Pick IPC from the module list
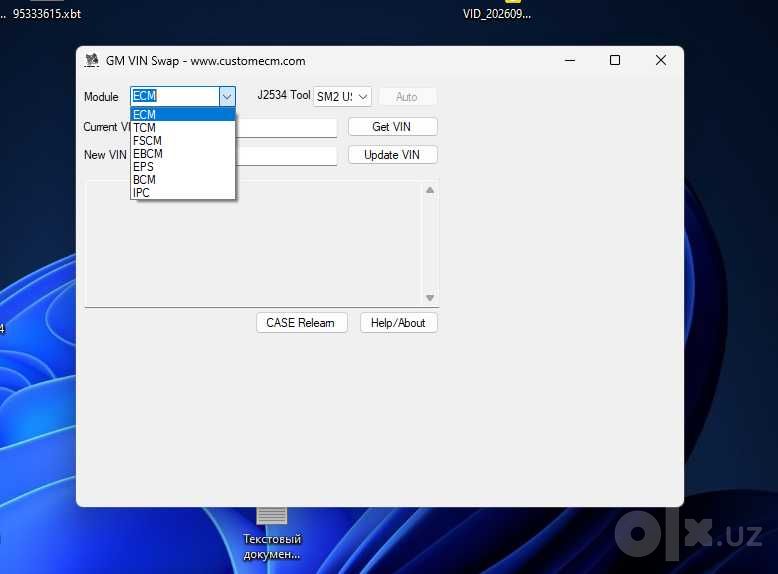Screen dimensions: 778x574 (x=183, y=192)
